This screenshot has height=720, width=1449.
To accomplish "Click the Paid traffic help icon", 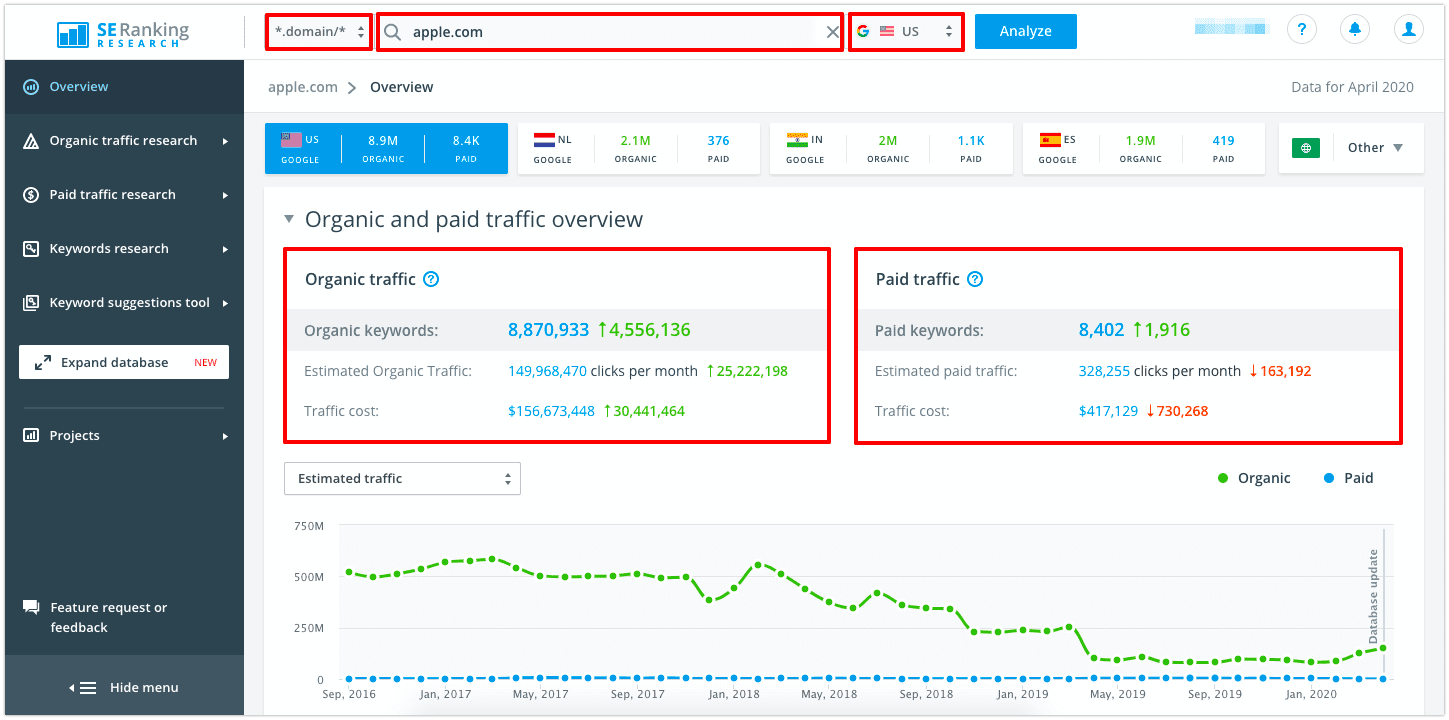I will coord(975,280).
